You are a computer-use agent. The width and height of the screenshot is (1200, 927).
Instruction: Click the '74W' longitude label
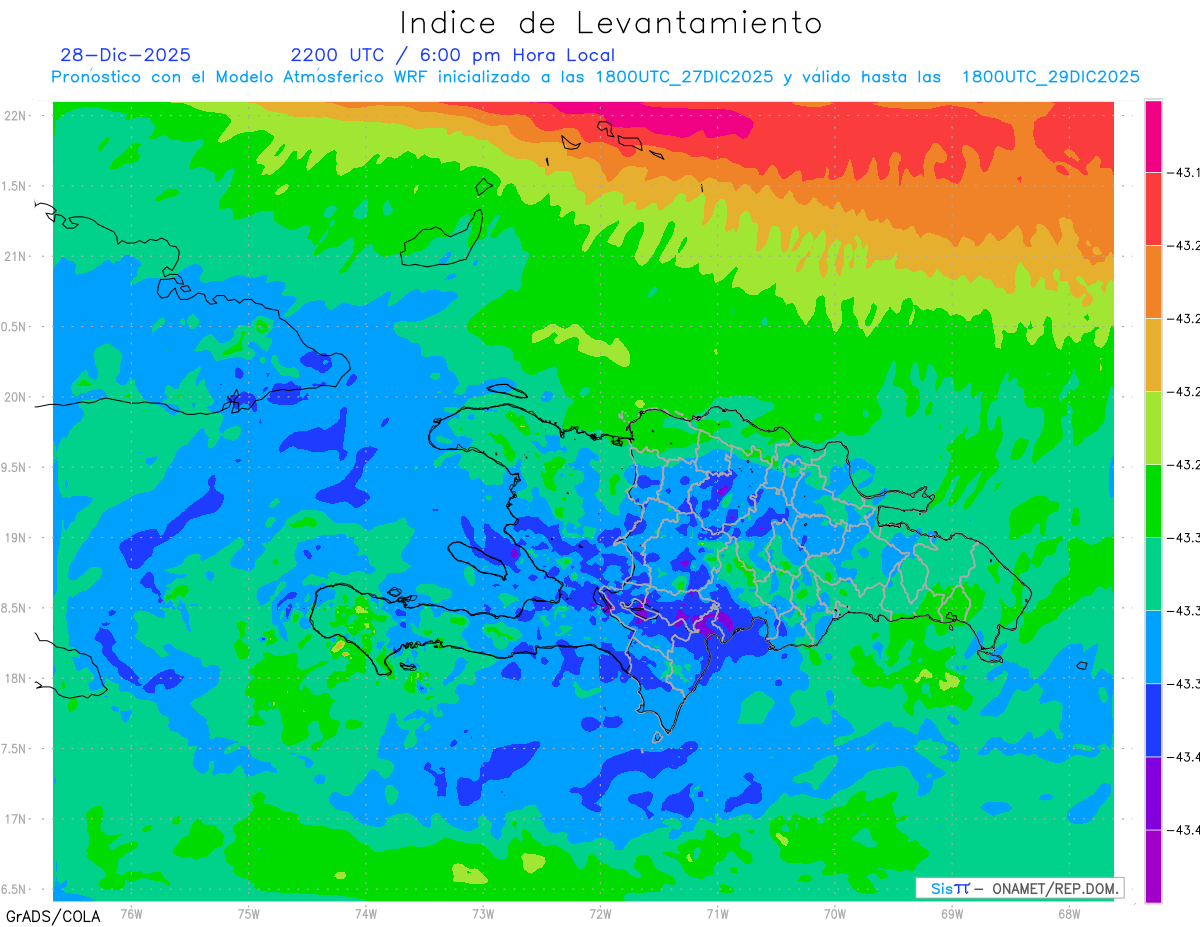[366, 913]
